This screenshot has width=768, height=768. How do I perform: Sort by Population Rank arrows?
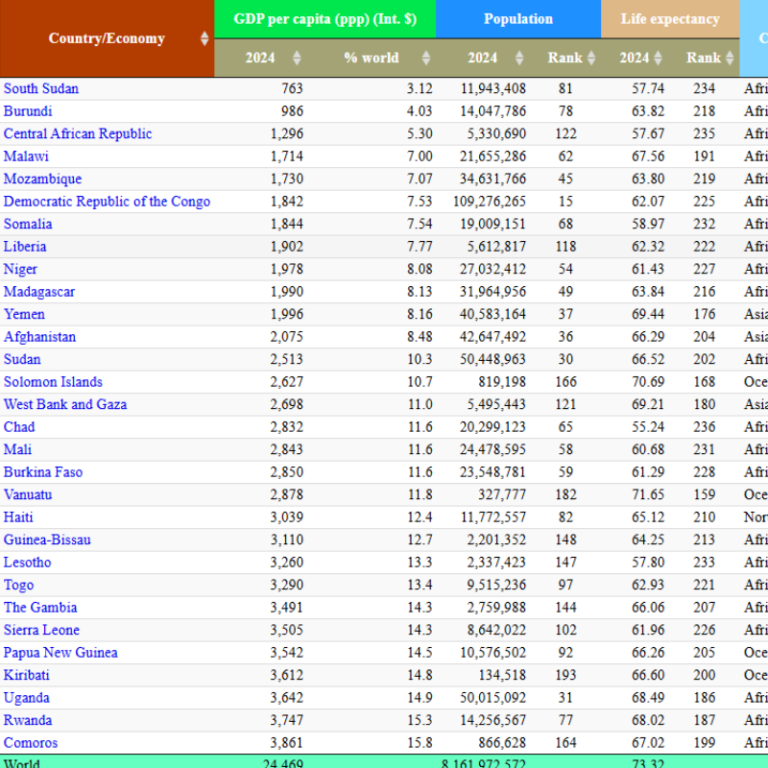click(592, 58)
